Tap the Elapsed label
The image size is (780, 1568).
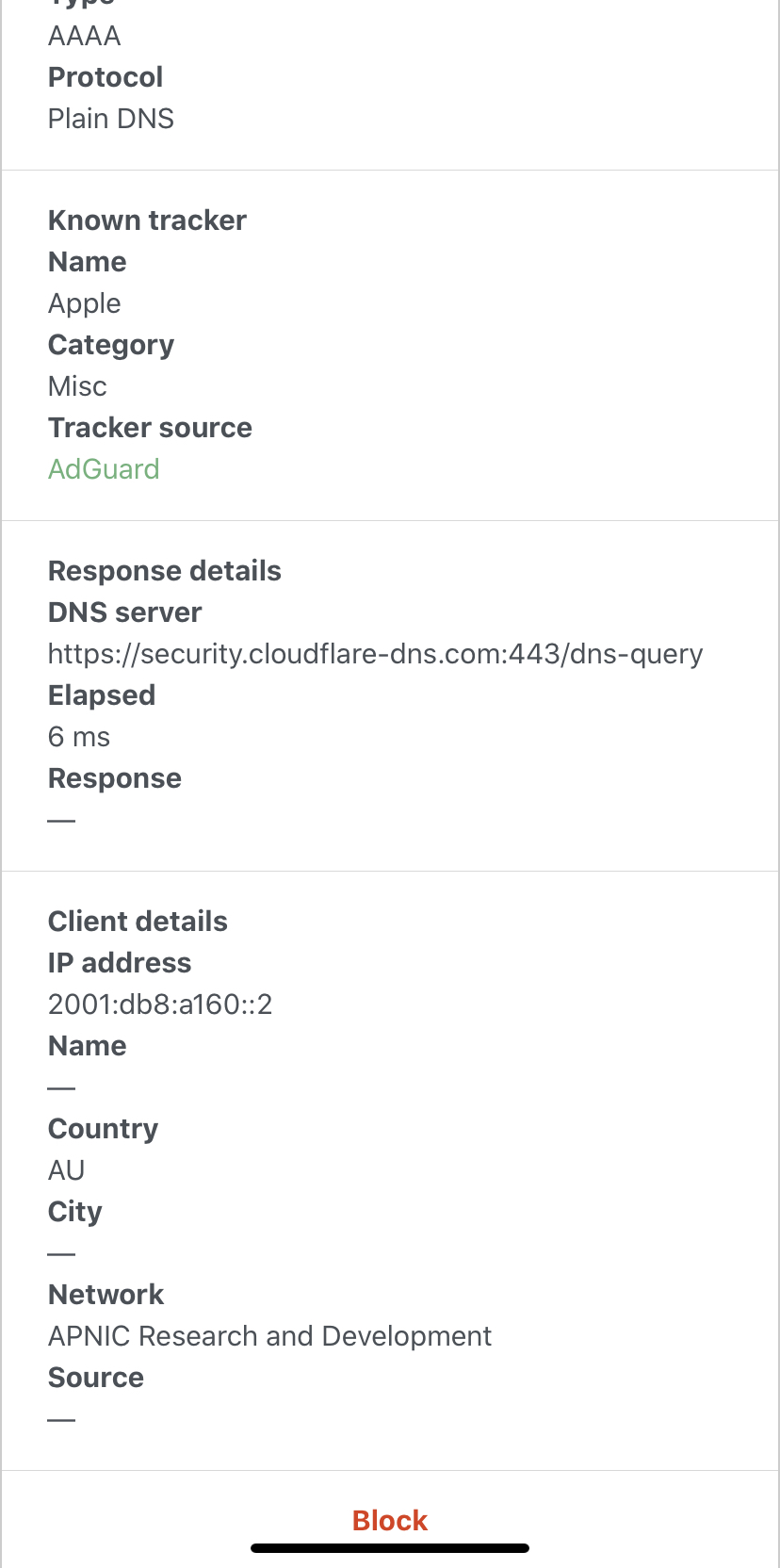[x=102, y=694]
